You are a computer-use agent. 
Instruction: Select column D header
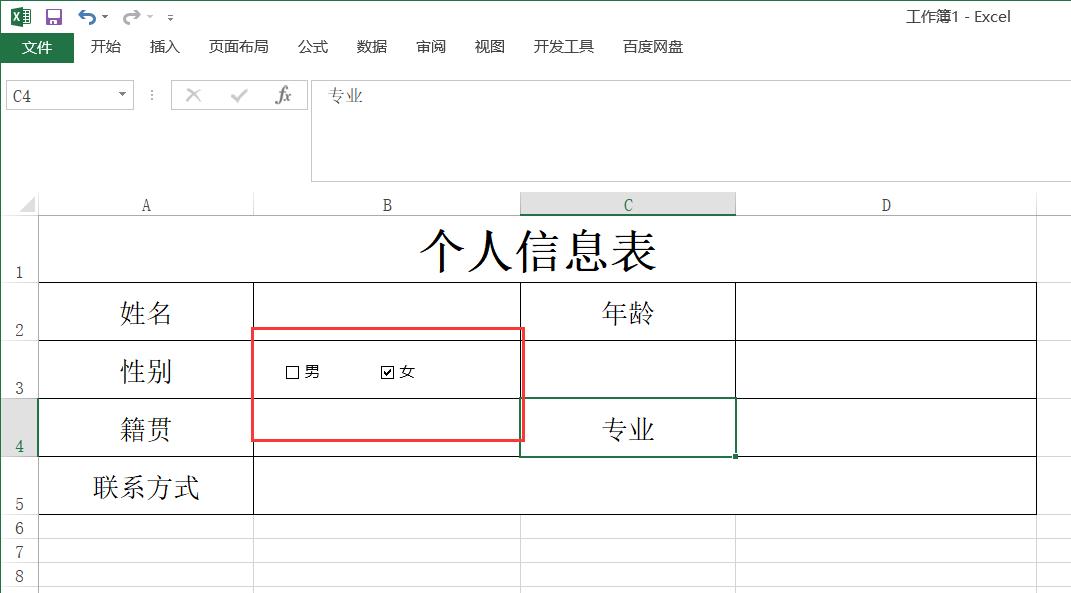pos(886,205)
